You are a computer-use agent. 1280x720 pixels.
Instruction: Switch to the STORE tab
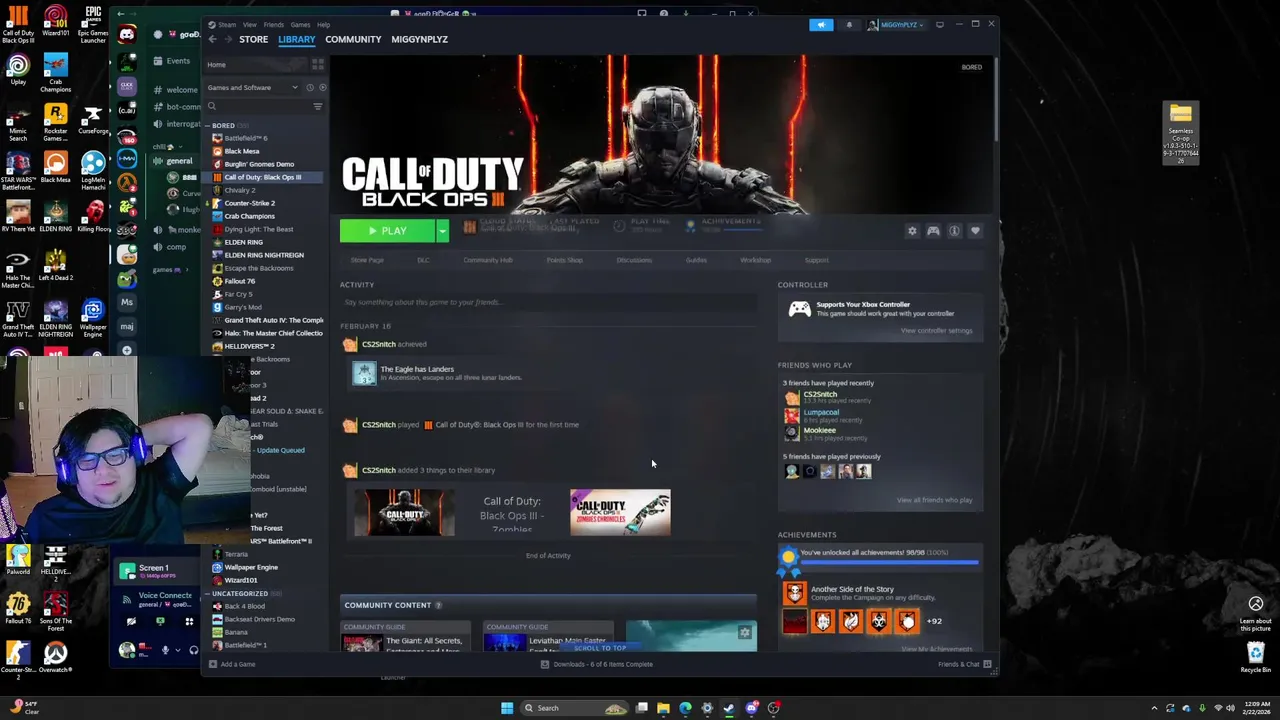tap(253, 39)
